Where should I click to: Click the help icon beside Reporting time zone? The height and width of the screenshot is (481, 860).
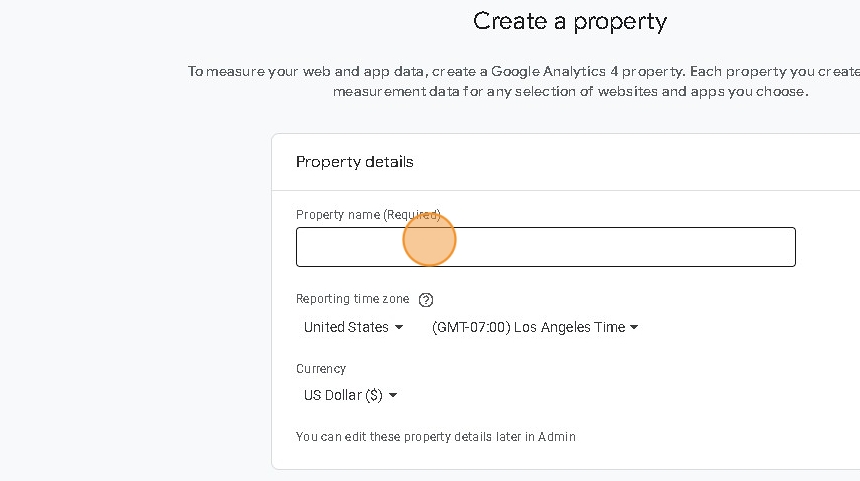(x=426, y=299)
